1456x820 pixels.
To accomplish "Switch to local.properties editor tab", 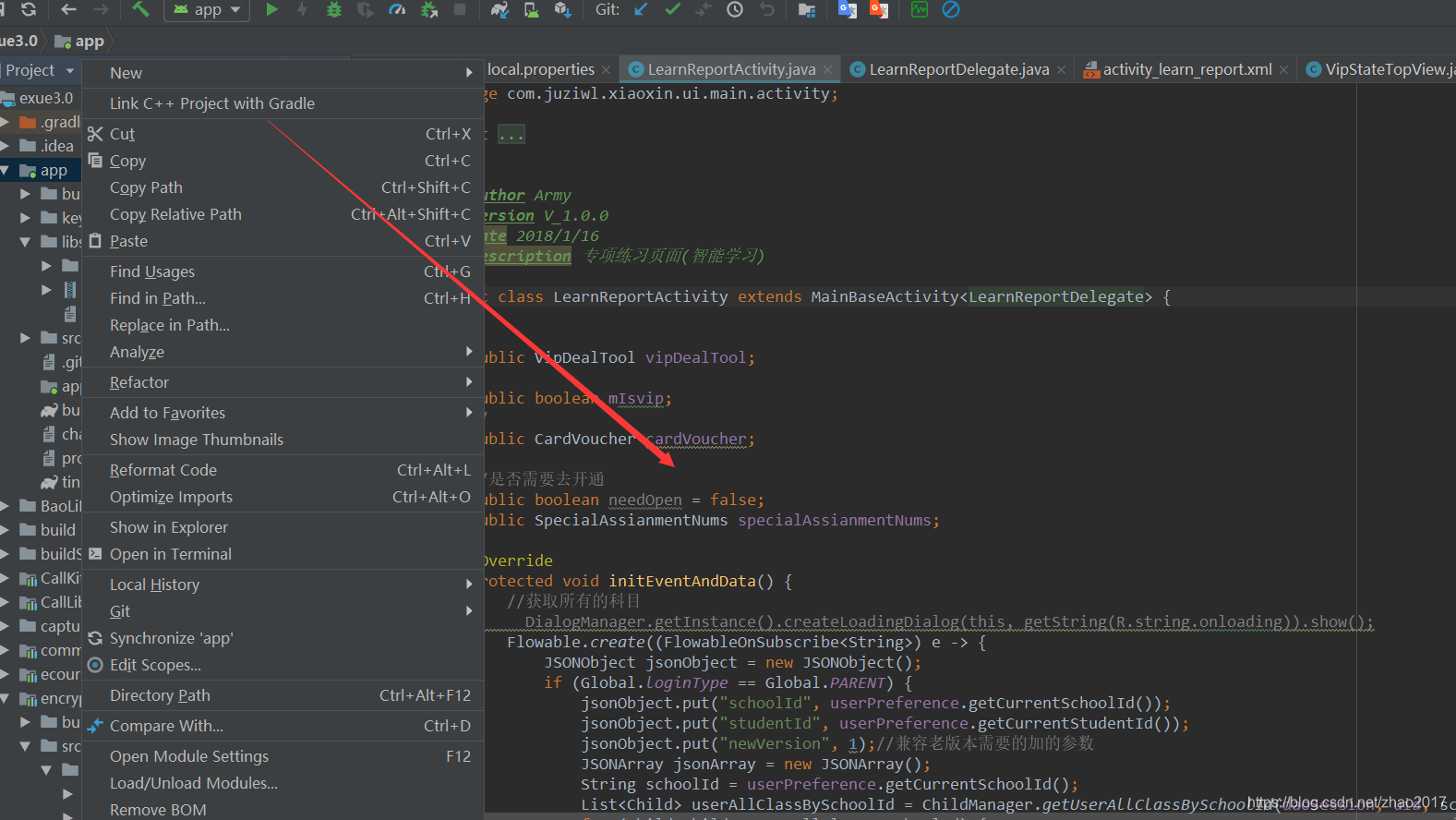I will pos(541,69).
